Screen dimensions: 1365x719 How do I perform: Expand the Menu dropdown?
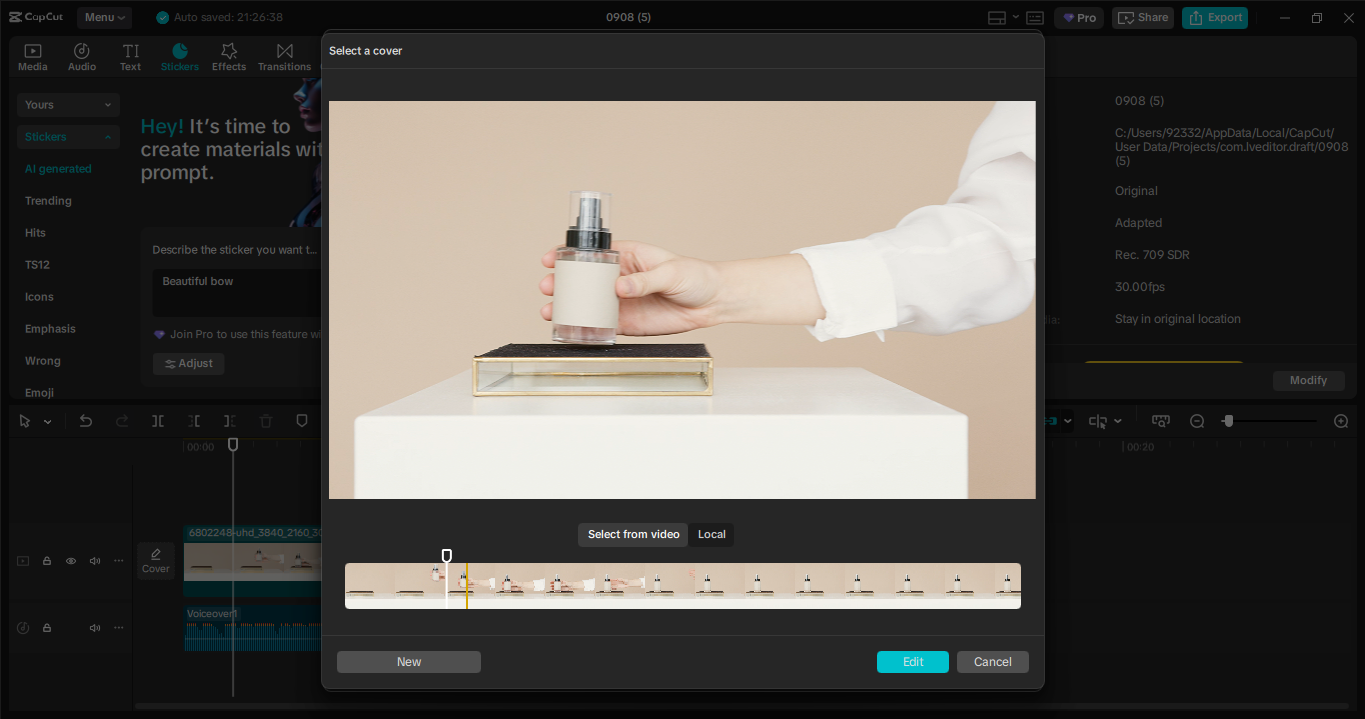(105, 17)
